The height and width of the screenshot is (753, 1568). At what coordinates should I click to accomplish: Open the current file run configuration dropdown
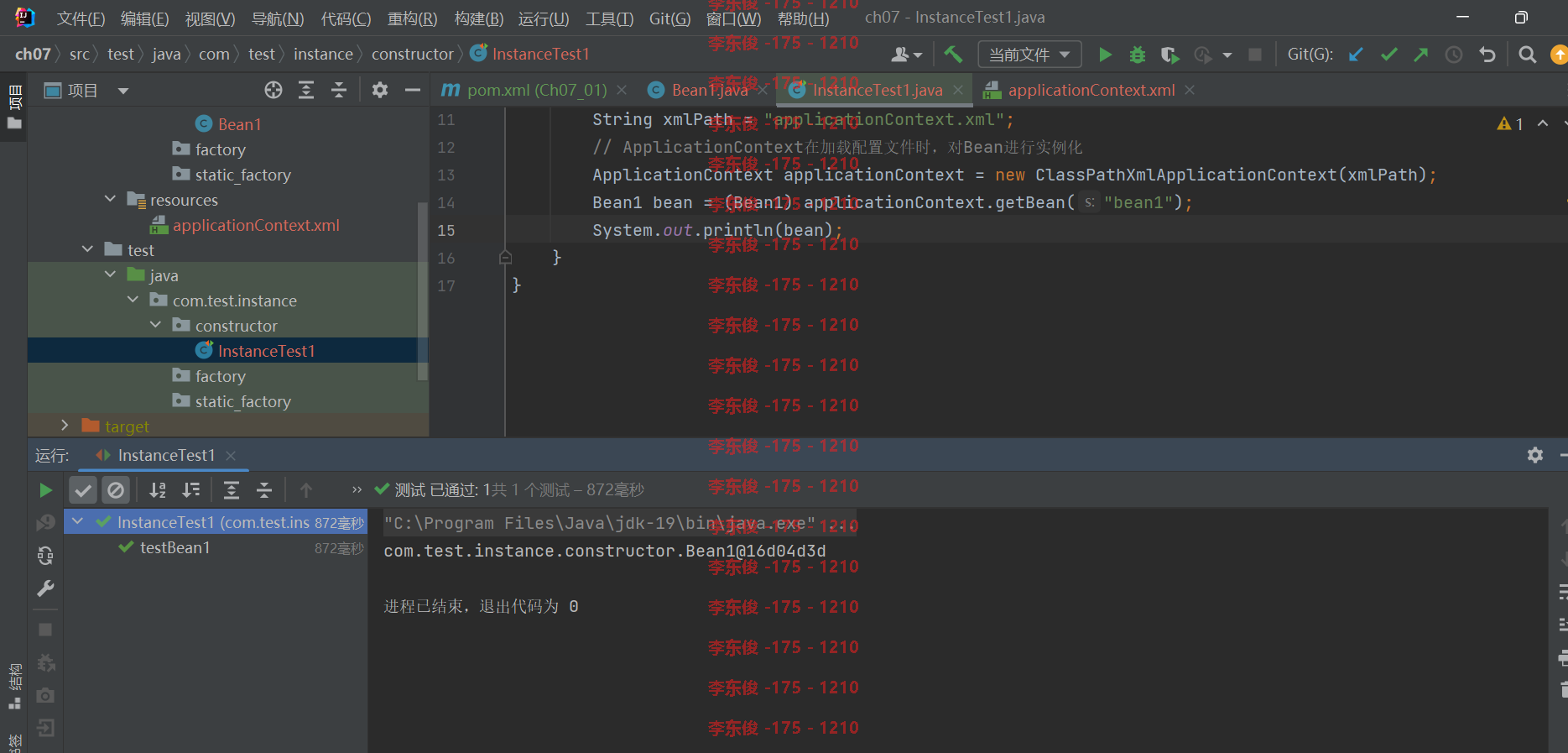tap(1029, 55)
